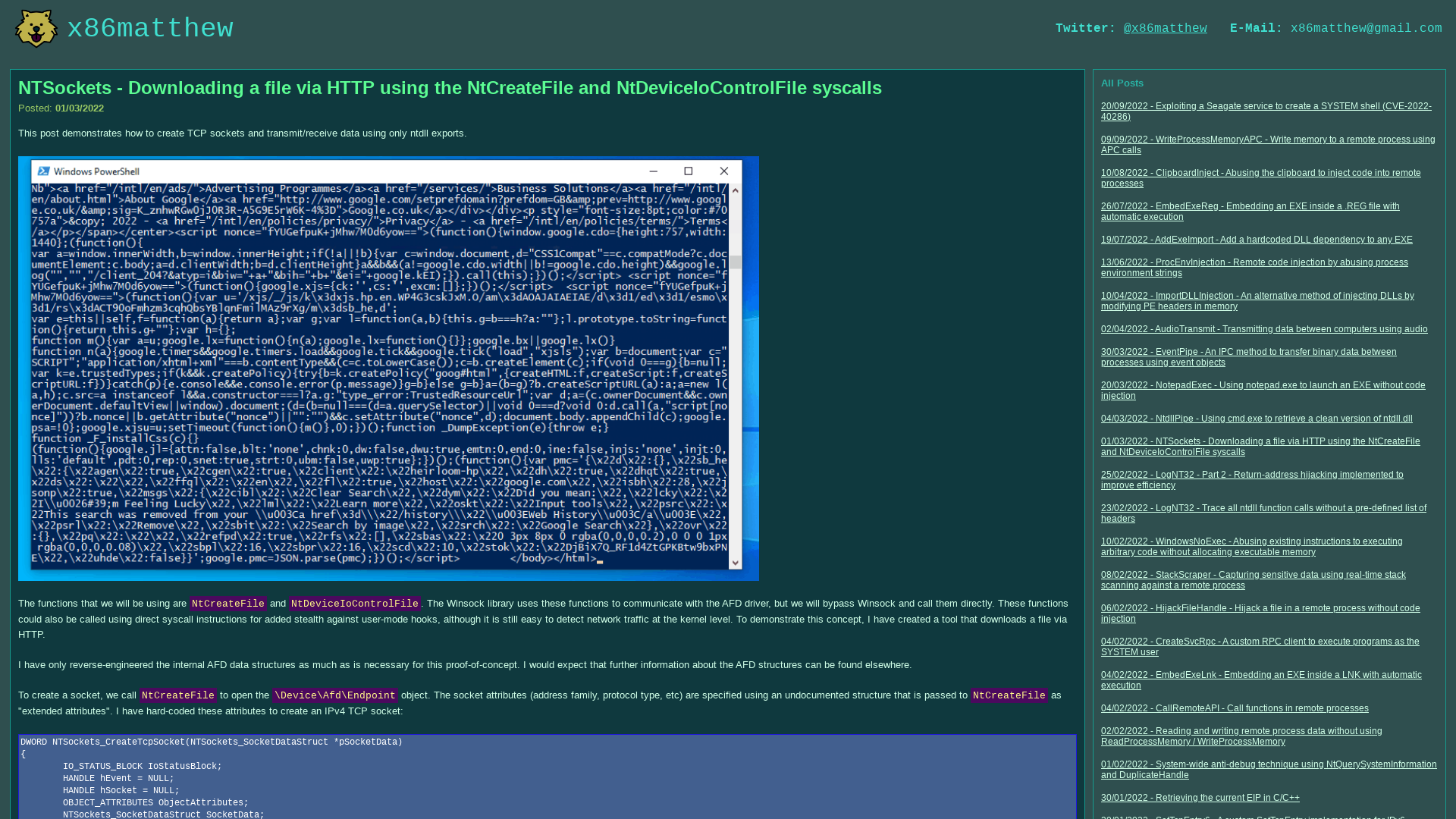
Task: Open the EventPipe post link
Action: click(x=1248, y=357)
